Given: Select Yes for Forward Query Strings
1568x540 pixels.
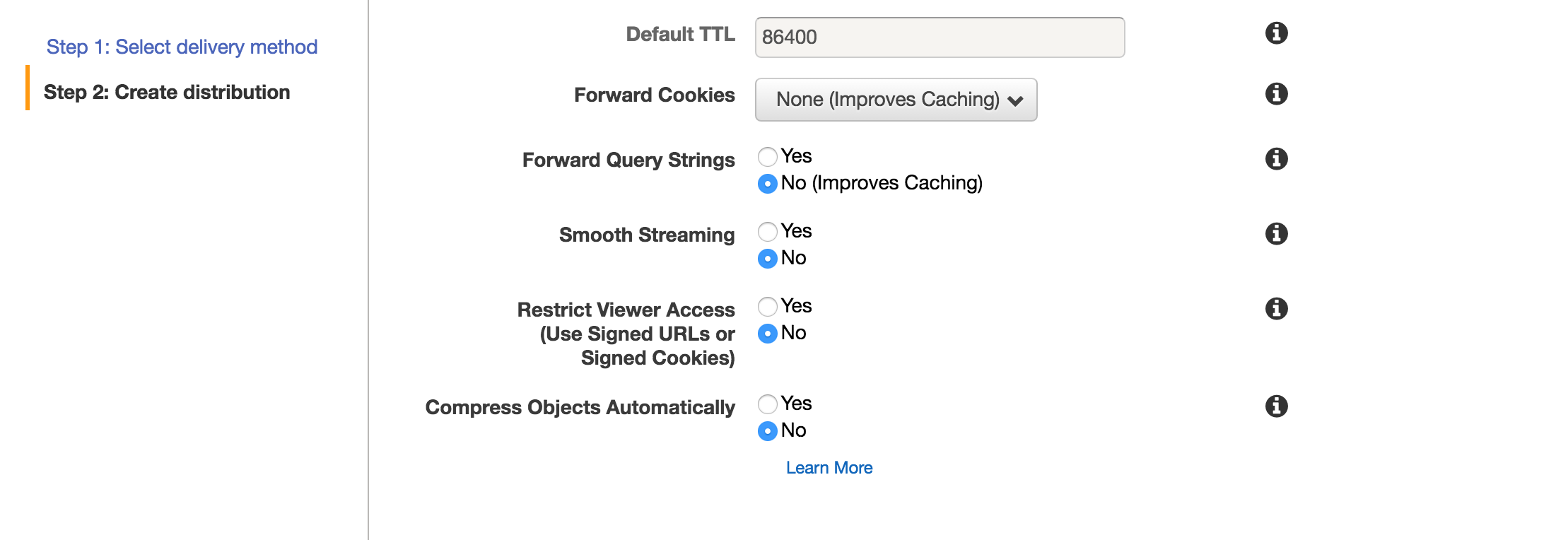Looking at the screenshot, I should 768,157.
